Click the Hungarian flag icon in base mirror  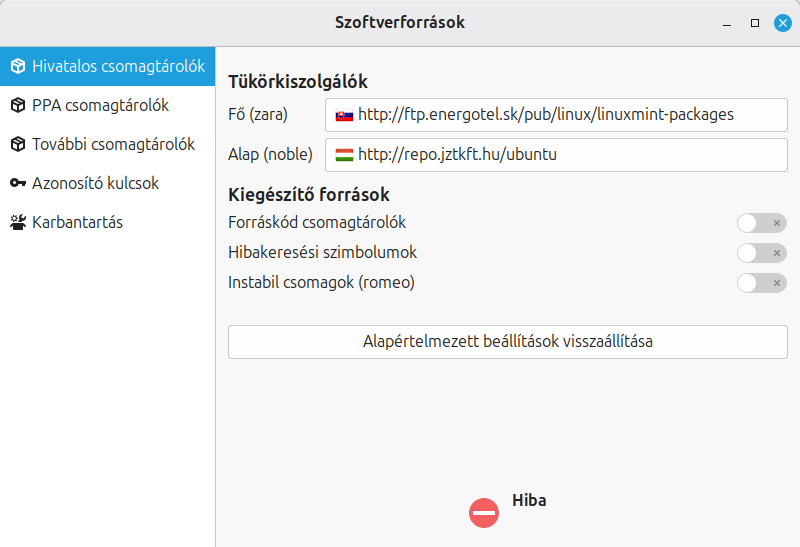[344, 155]
